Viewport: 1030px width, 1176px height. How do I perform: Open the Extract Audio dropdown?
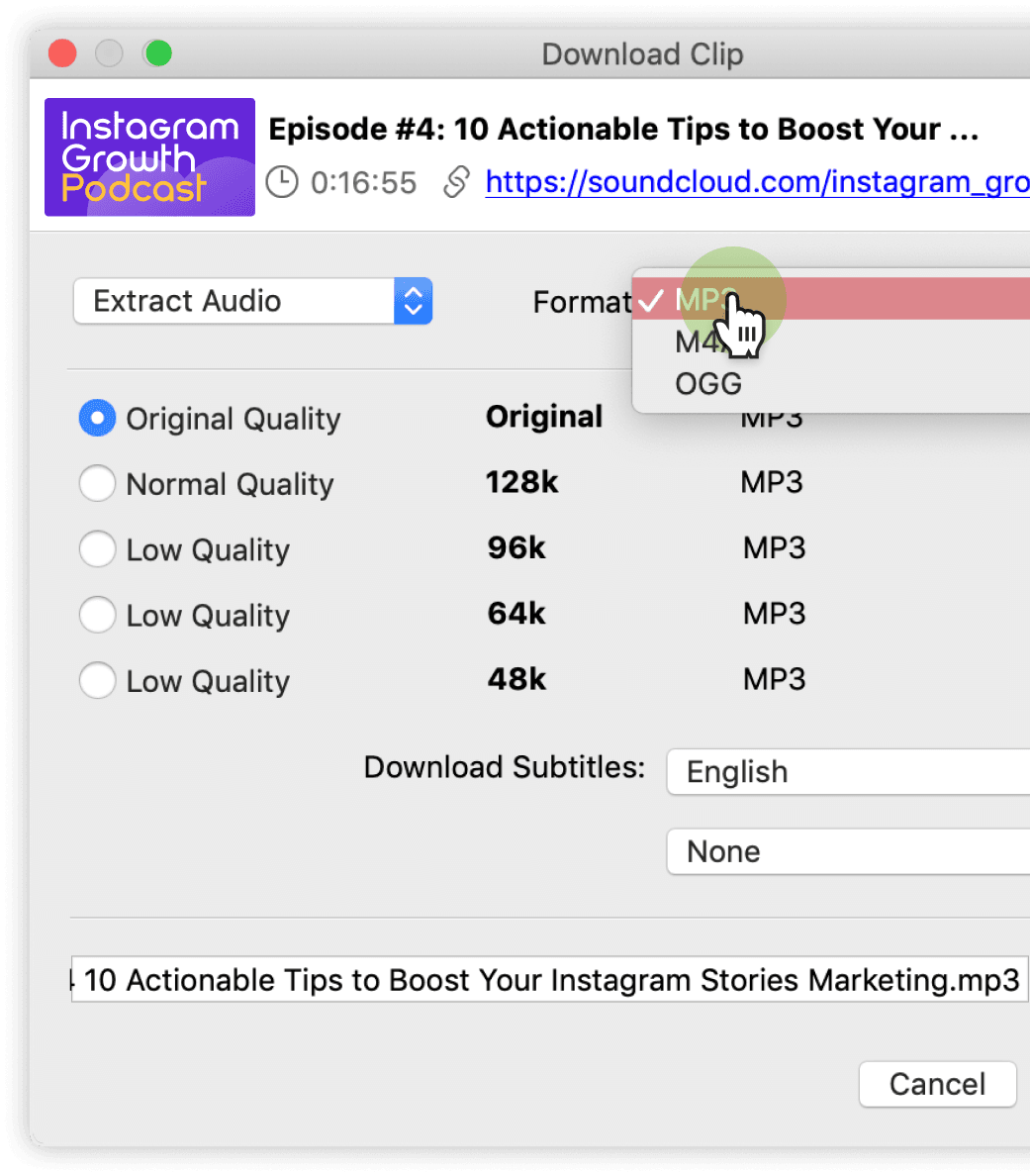click(x=252, y=301)
